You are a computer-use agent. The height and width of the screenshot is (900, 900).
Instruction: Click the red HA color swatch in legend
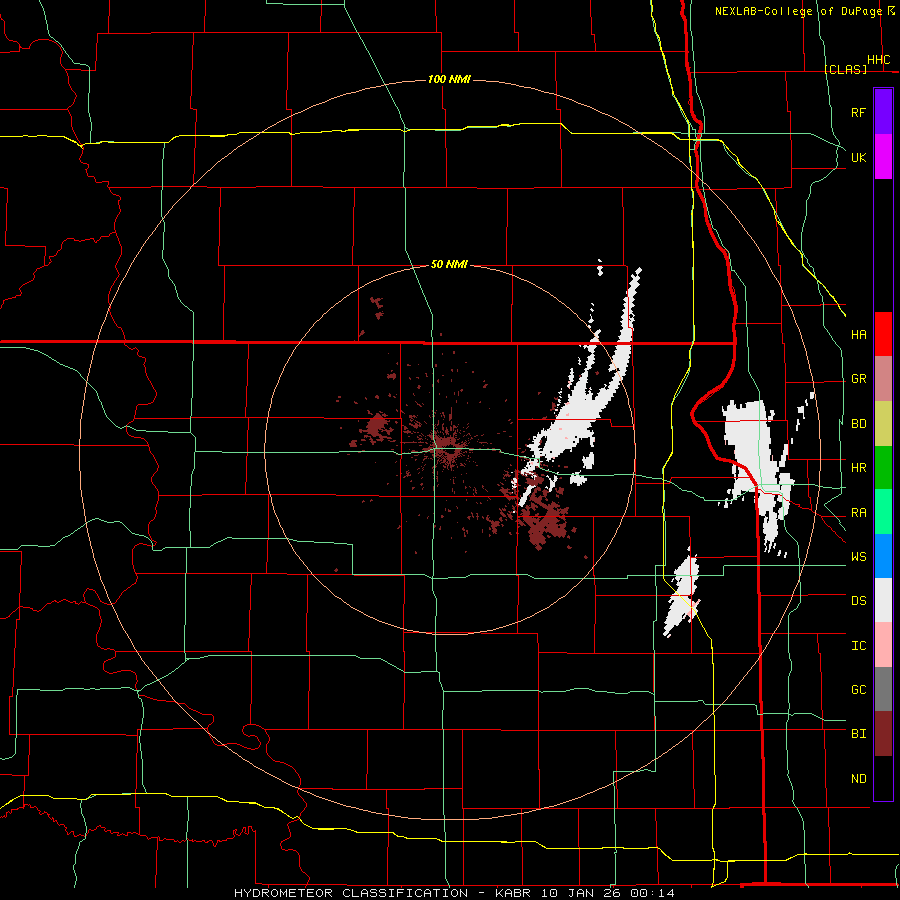point(883,334)
